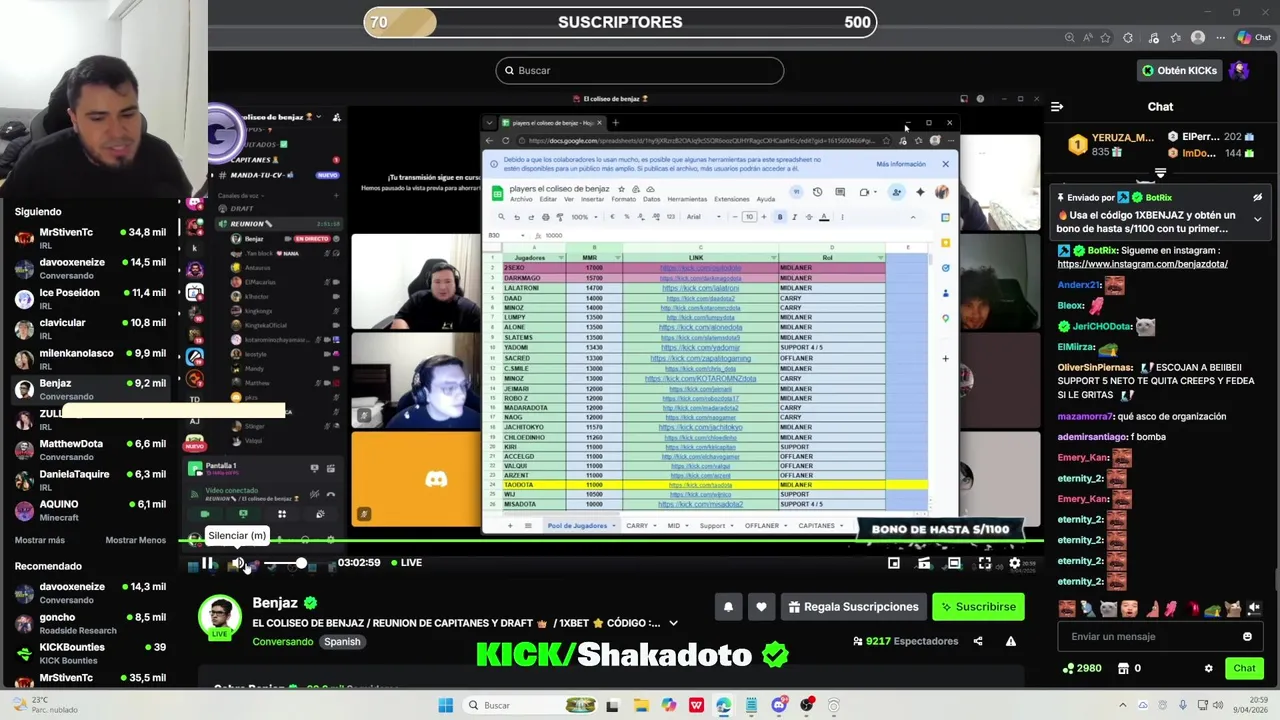Mute the stream with the speaker icon
Screen dimensions: 1280x720
pos(237,563)
